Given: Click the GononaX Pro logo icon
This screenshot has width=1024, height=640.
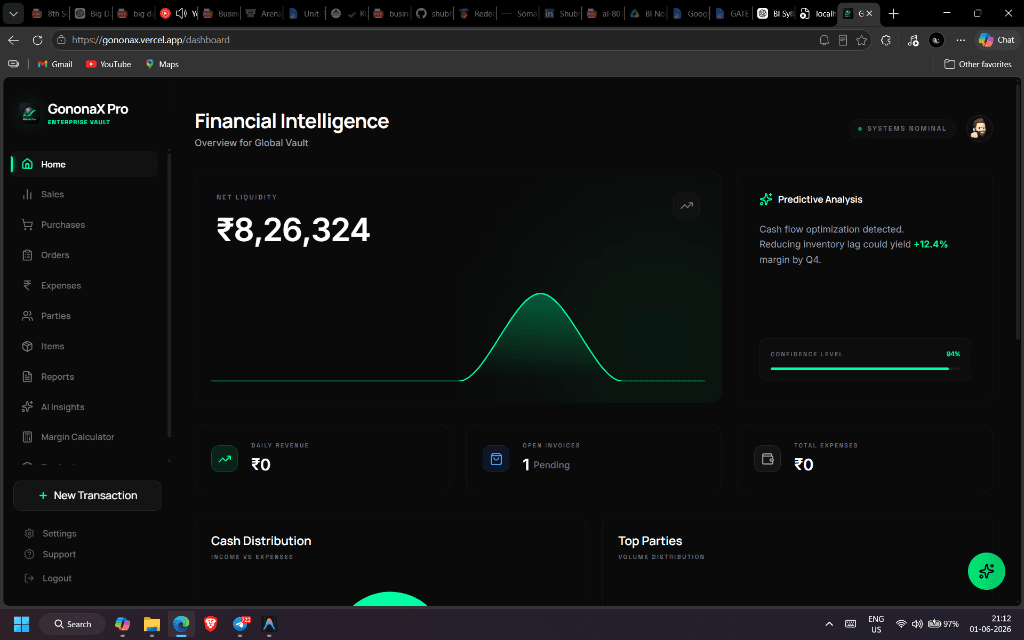Looking at the screenshot, I should (29, 114).
